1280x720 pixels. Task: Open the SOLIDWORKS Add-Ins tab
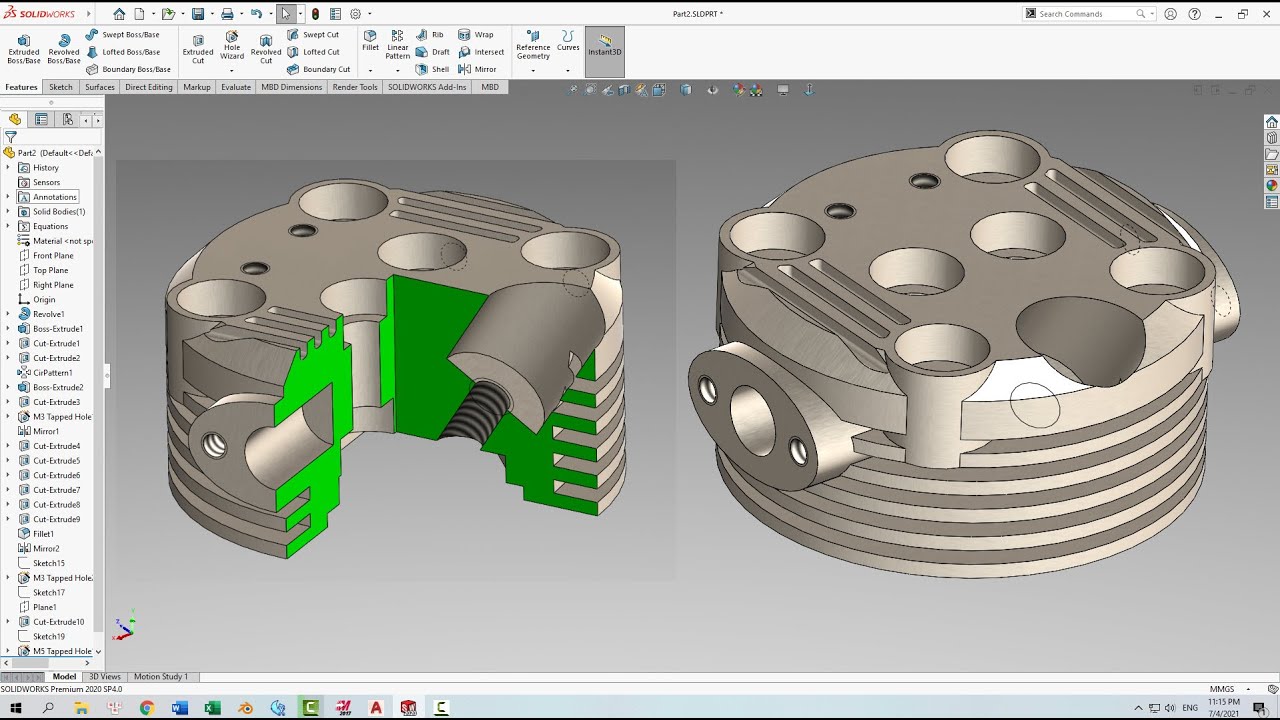[427, 87]
